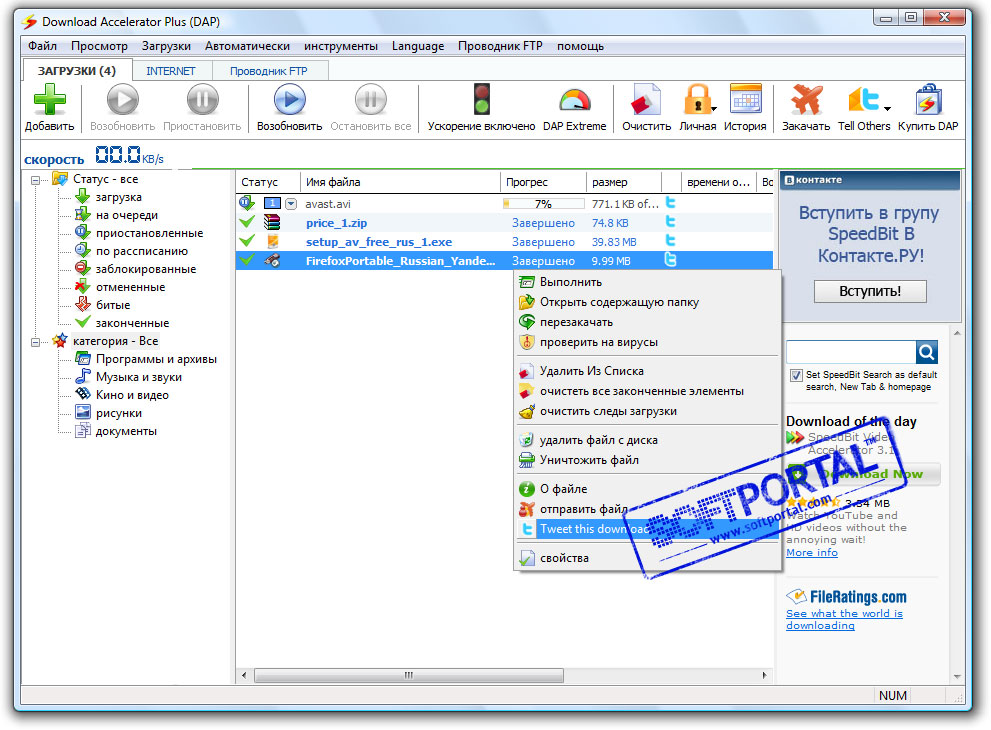Select законченные tree item
This screenshot has height=730, width=991.
pos(132,323)
